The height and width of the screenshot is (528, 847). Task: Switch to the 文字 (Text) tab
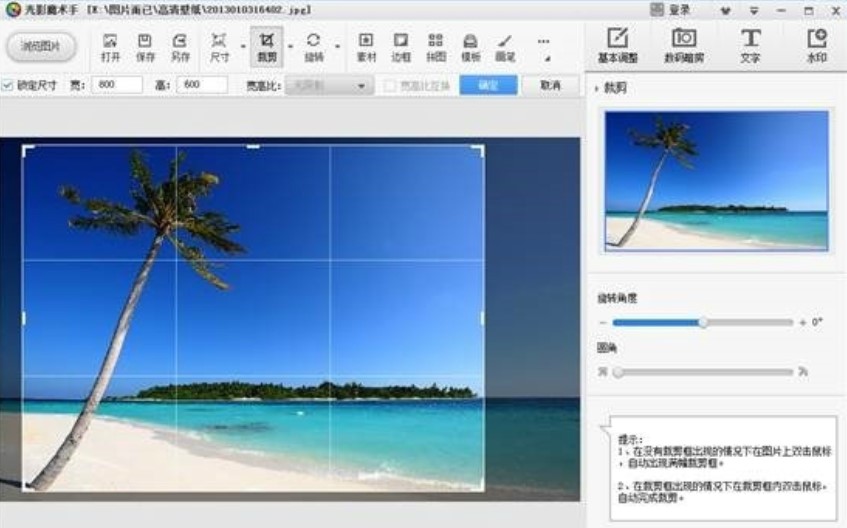(749, 45)
